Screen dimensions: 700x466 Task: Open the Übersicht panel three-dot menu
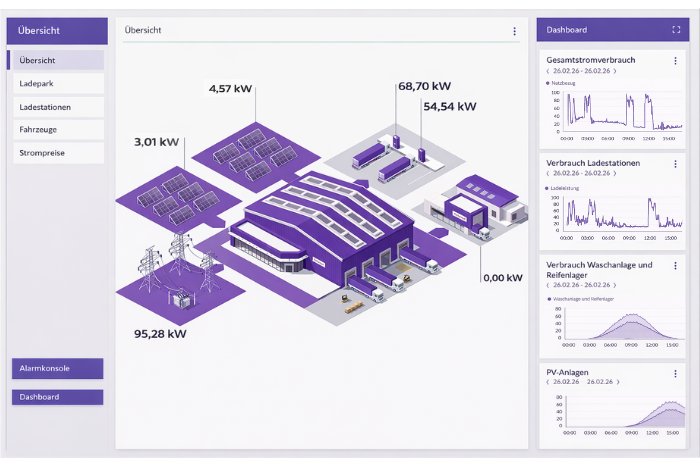[x=515, y=31]
